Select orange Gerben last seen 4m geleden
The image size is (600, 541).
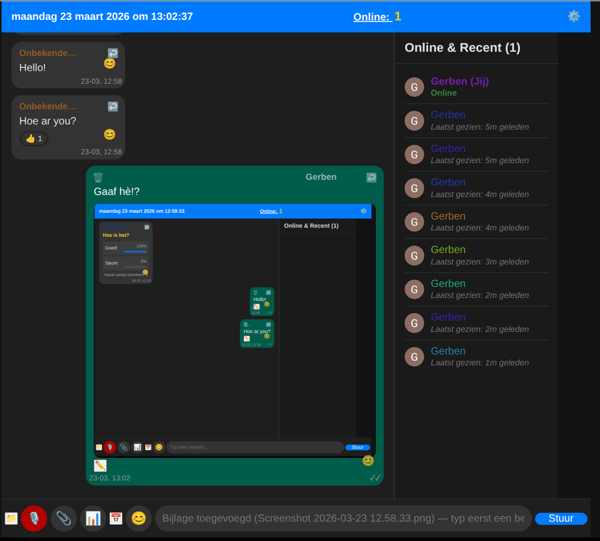[x=476, y=222]
